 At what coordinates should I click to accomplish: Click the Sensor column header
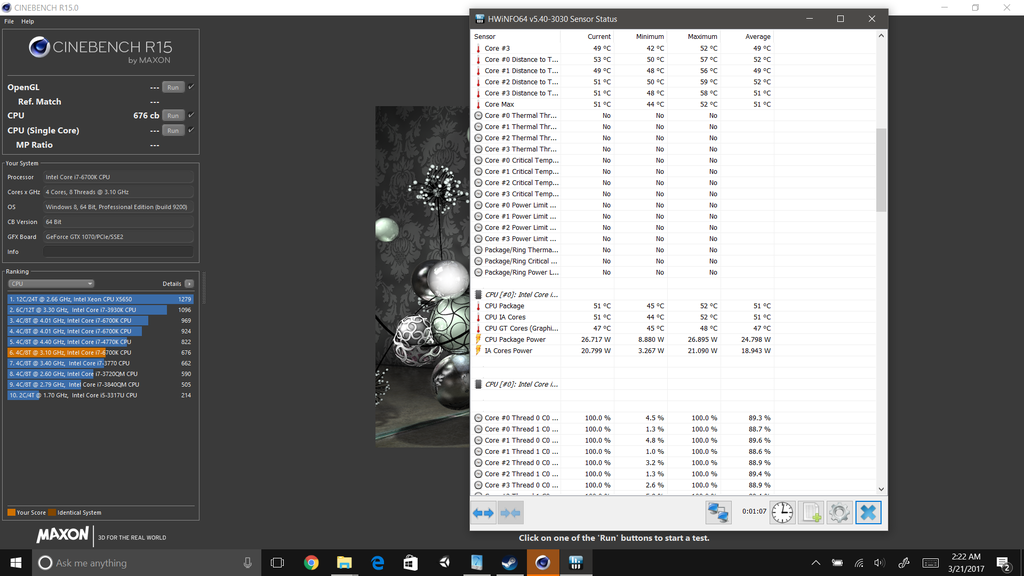click(485, 37)
